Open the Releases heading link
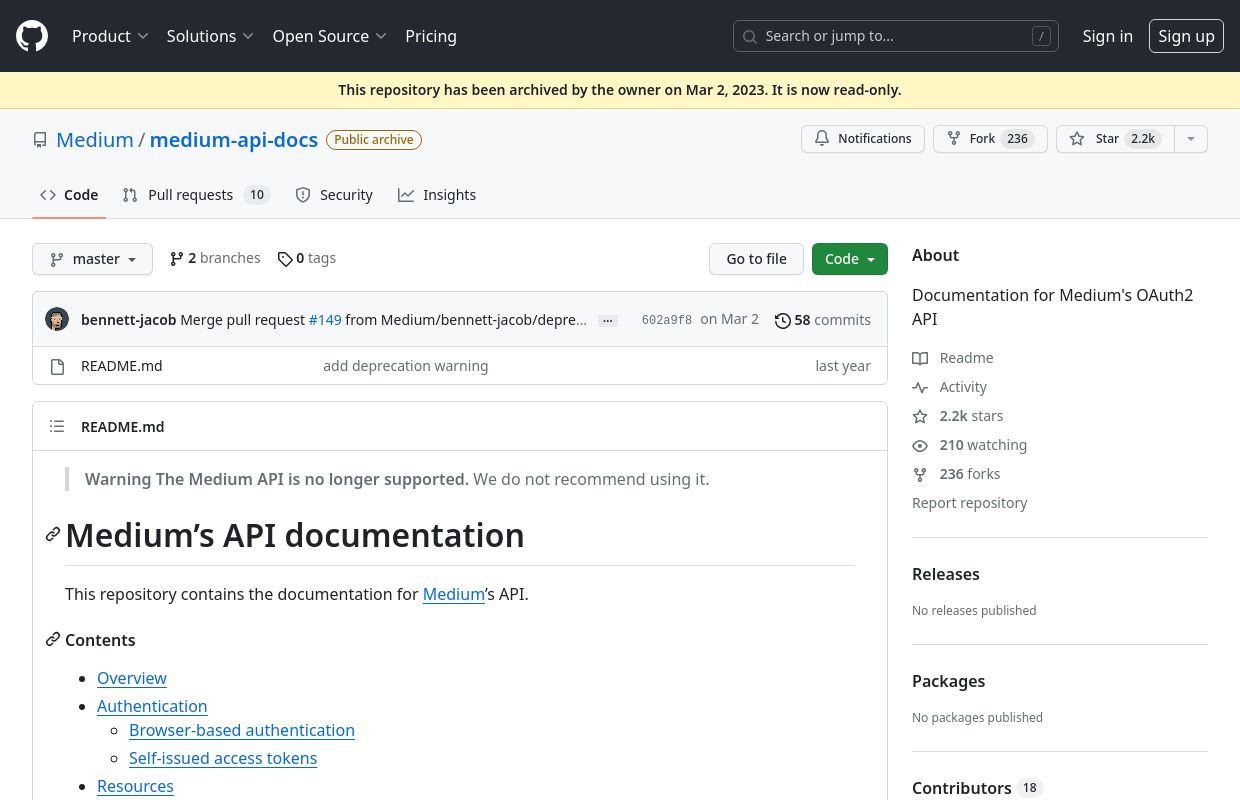The image size is (1240, 800). click(946, 574)
